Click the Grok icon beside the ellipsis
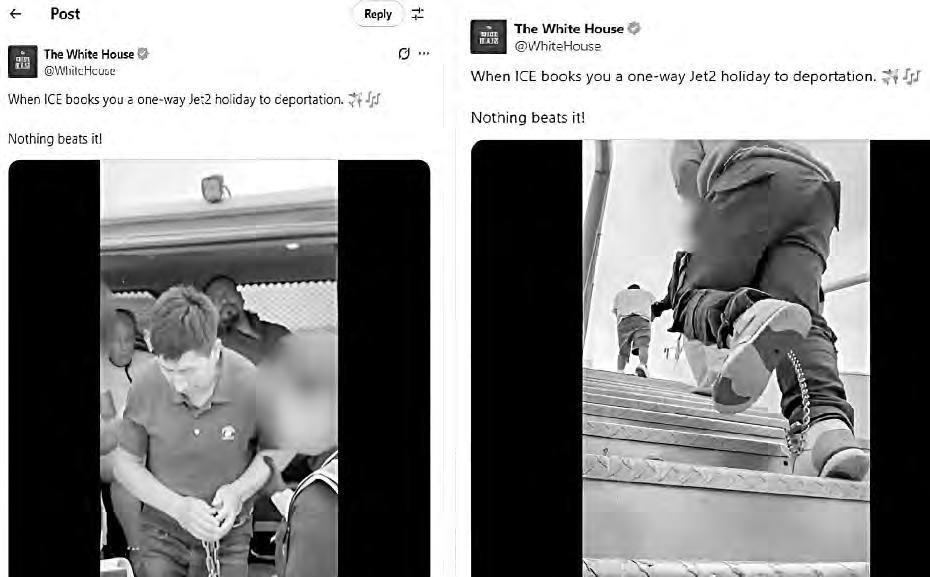This screenshot has width=930, height=577. (x=404, y=54)
